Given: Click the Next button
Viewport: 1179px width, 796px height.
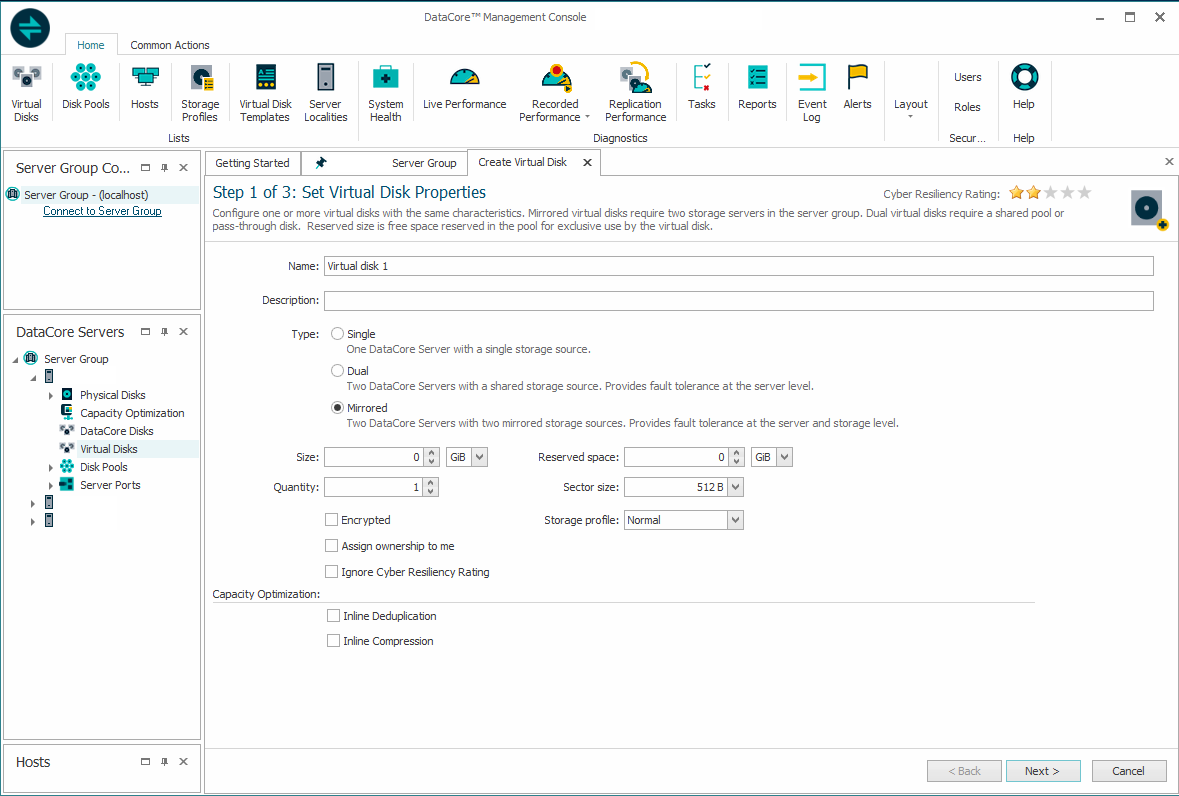Looking at the screenshot, I should click(1043, 771).
